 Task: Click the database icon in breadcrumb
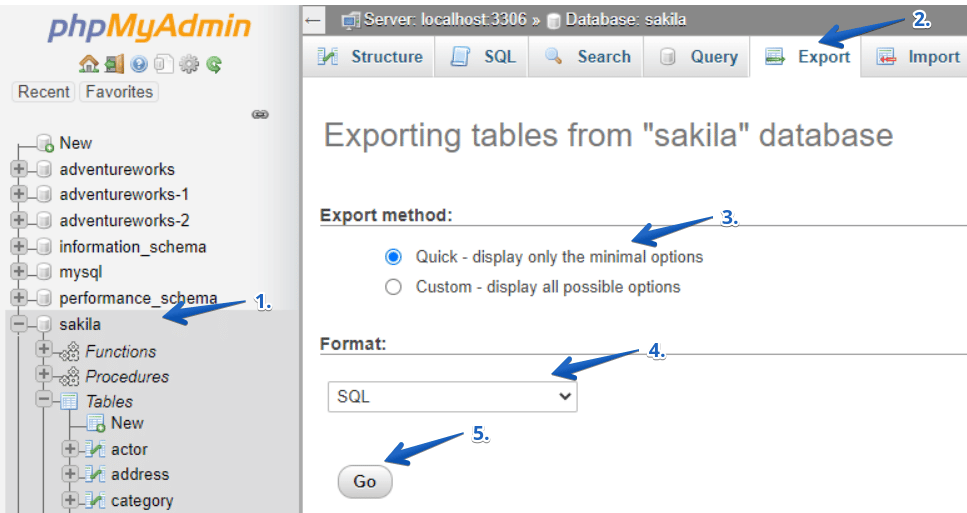(554, 21)
